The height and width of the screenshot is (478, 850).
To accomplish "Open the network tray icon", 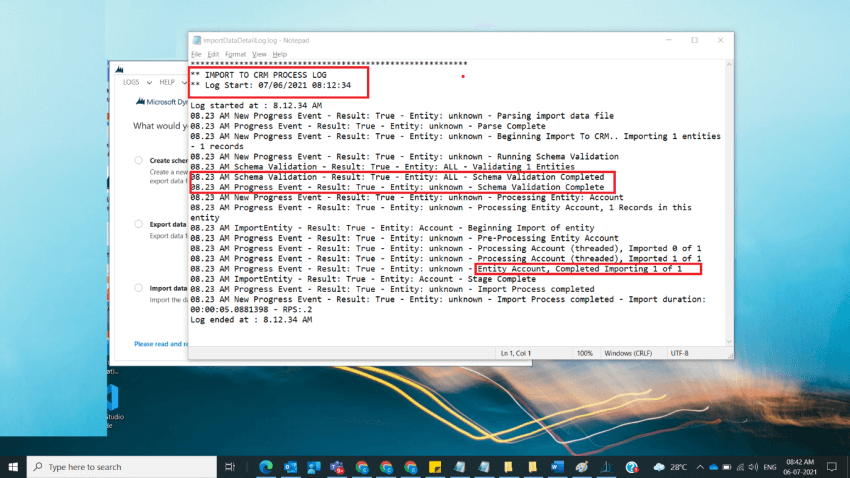I will [x=740, y=467].
